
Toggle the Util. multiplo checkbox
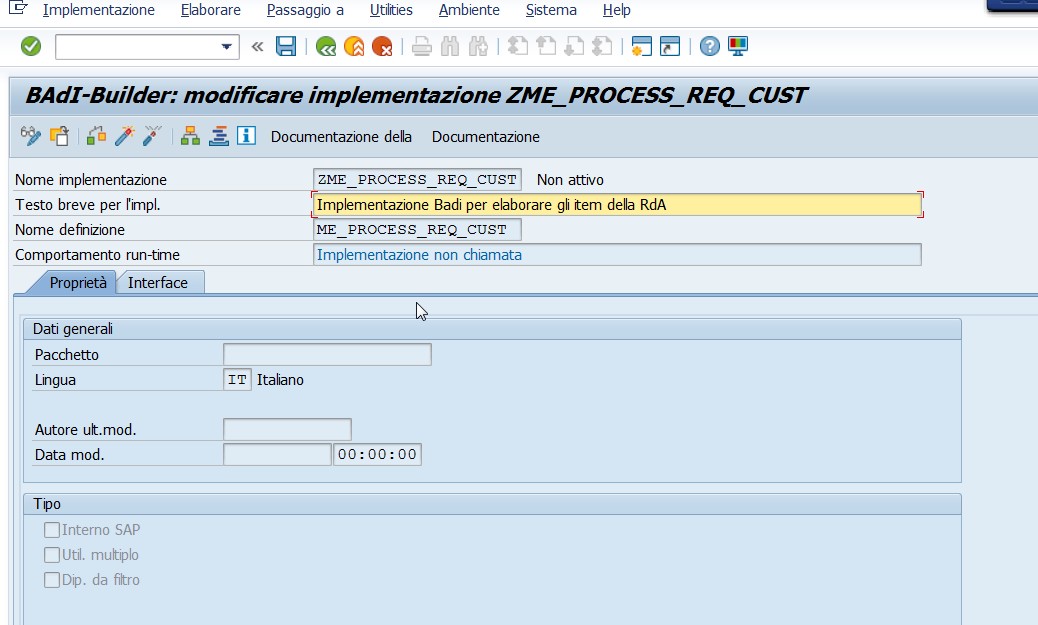[x=50, y=555]
